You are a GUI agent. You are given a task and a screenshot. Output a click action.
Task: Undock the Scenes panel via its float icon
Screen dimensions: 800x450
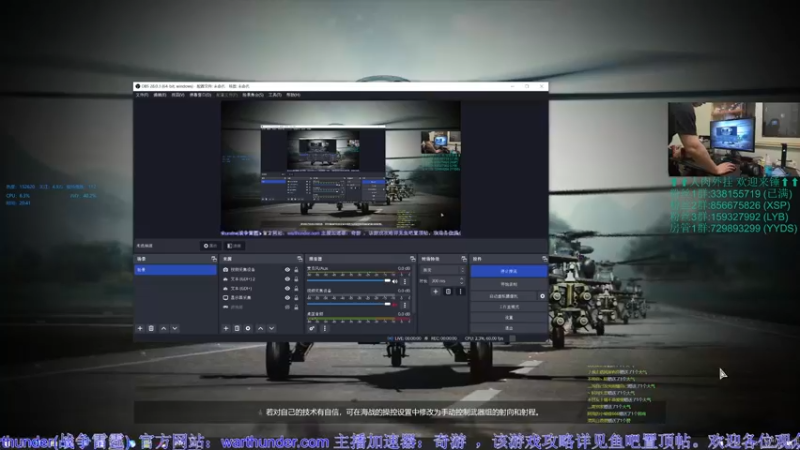214,259
